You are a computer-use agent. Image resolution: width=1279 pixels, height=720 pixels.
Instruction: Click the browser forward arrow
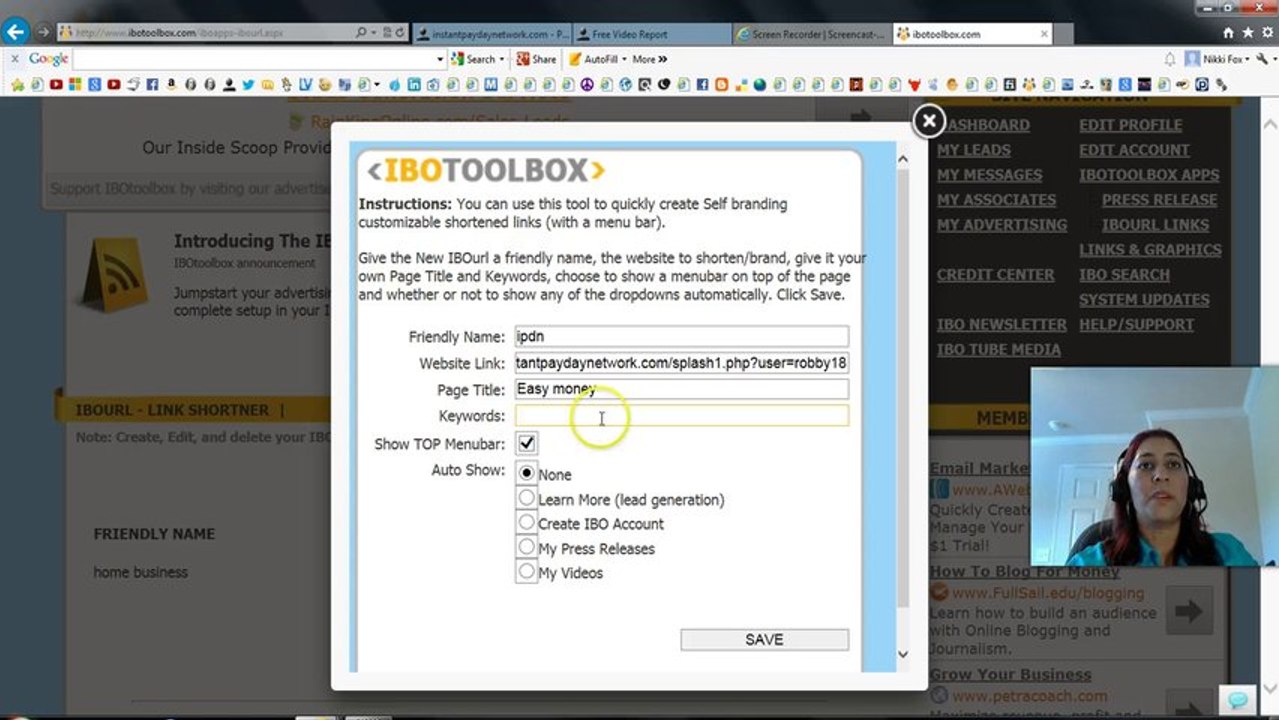44,32
